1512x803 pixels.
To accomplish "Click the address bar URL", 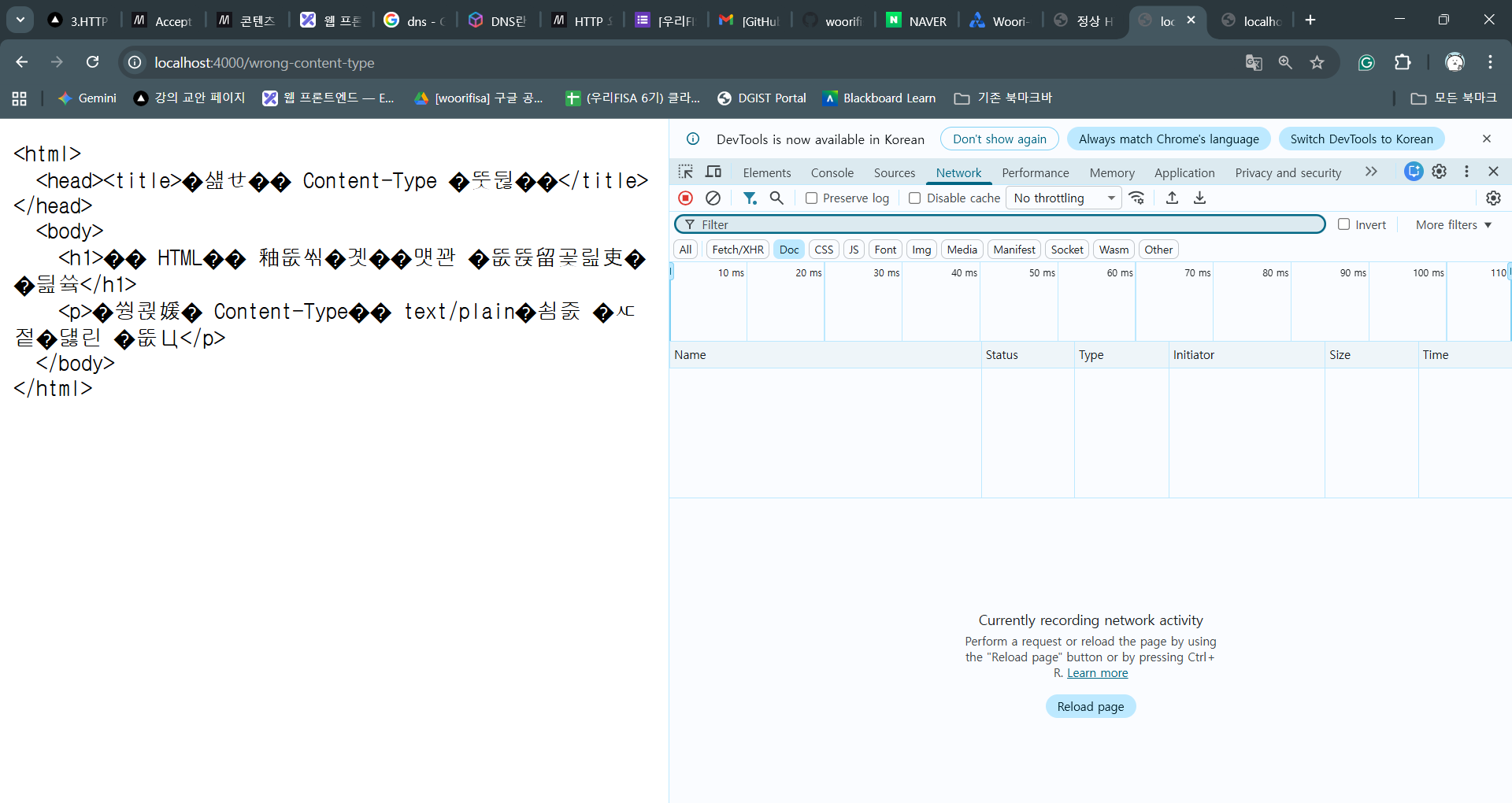I will coord(264,62).
